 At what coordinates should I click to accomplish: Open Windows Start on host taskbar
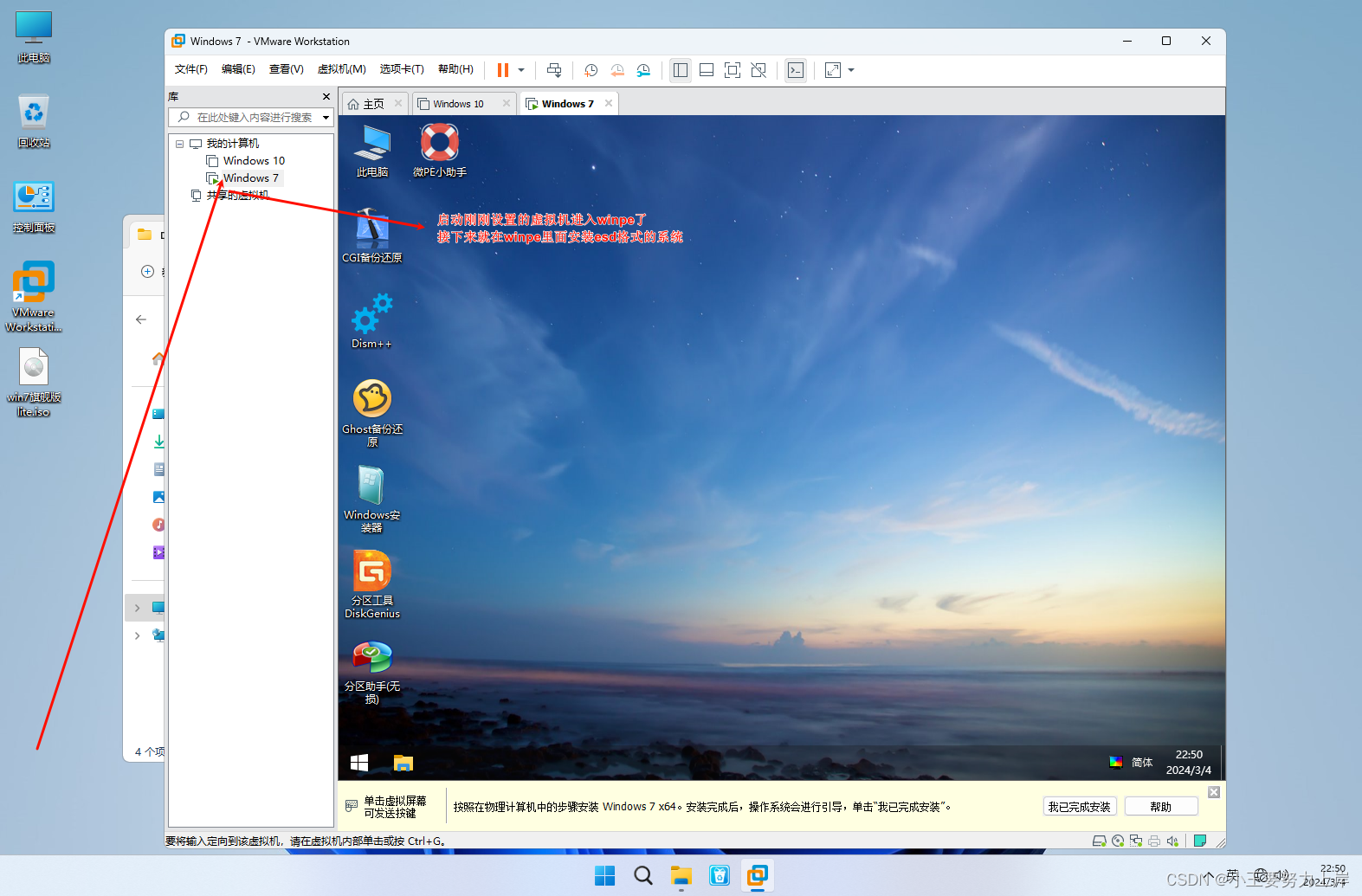tap(605, 876)
